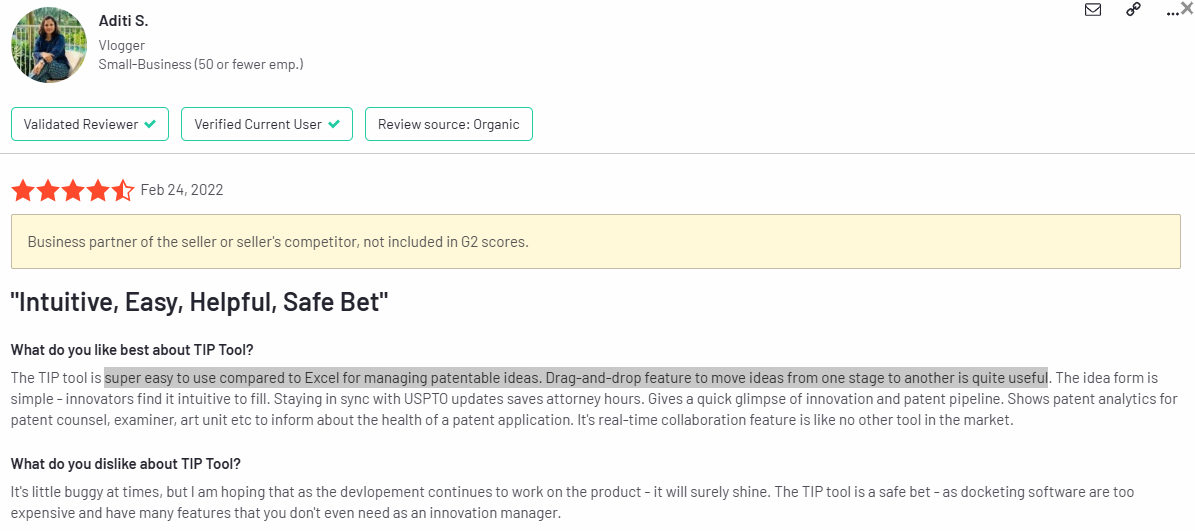Click the Feb 24, 2022 review date

pyautogui.click(x=182, y=190)
